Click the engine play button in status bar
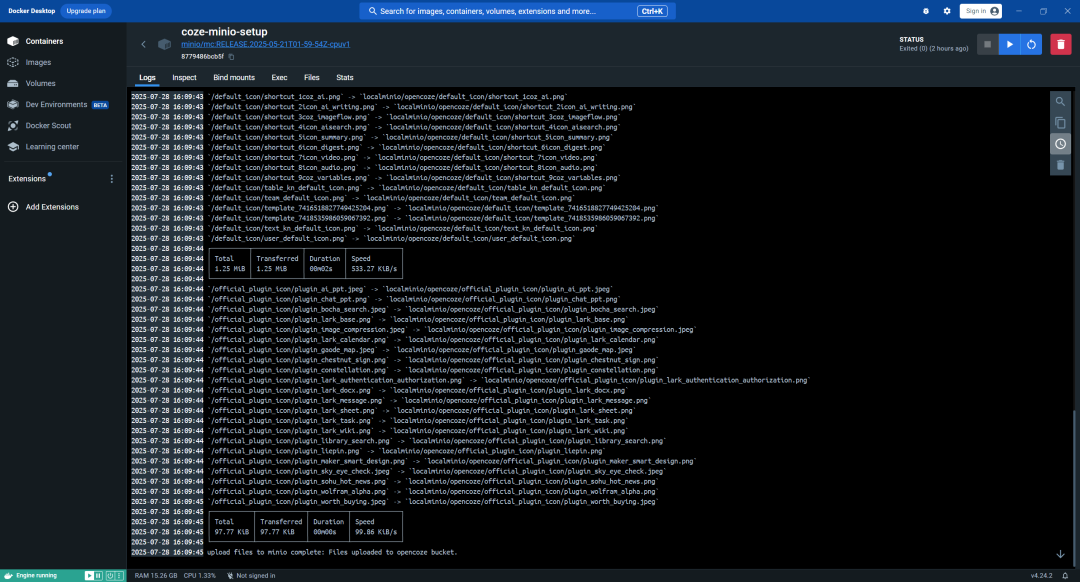1080x582 pixels. 89,576
